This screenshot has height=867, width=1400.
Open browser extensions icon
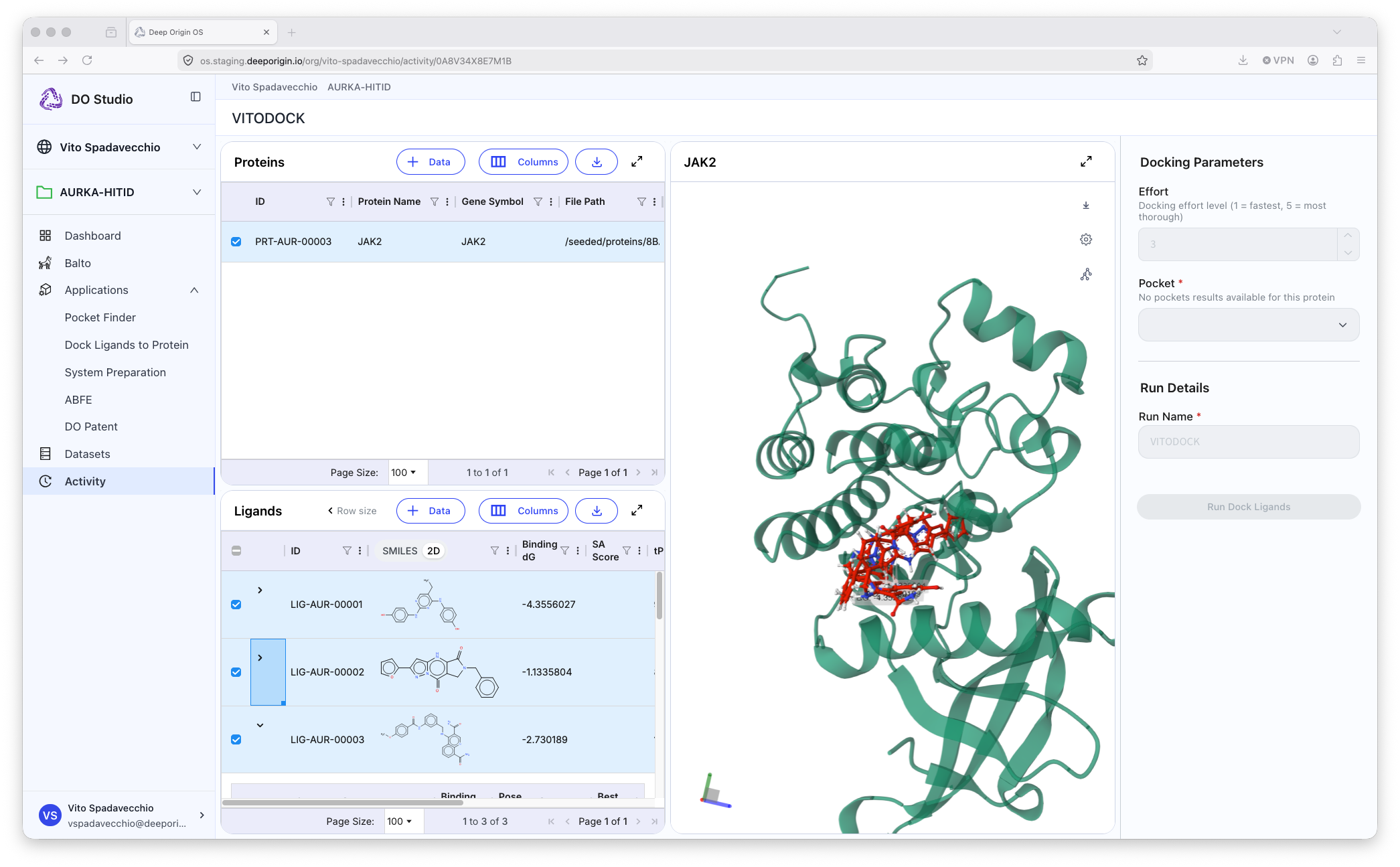point(1337,60)
